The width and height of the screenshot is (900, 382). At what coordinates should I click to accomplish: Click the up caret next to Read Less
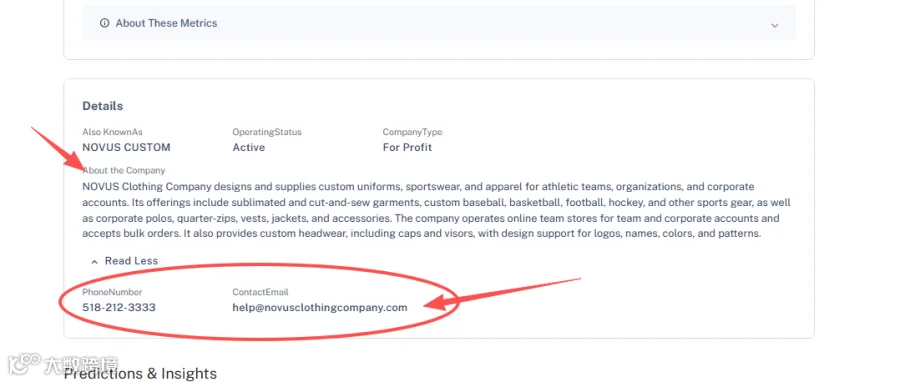tap(95, 262)
